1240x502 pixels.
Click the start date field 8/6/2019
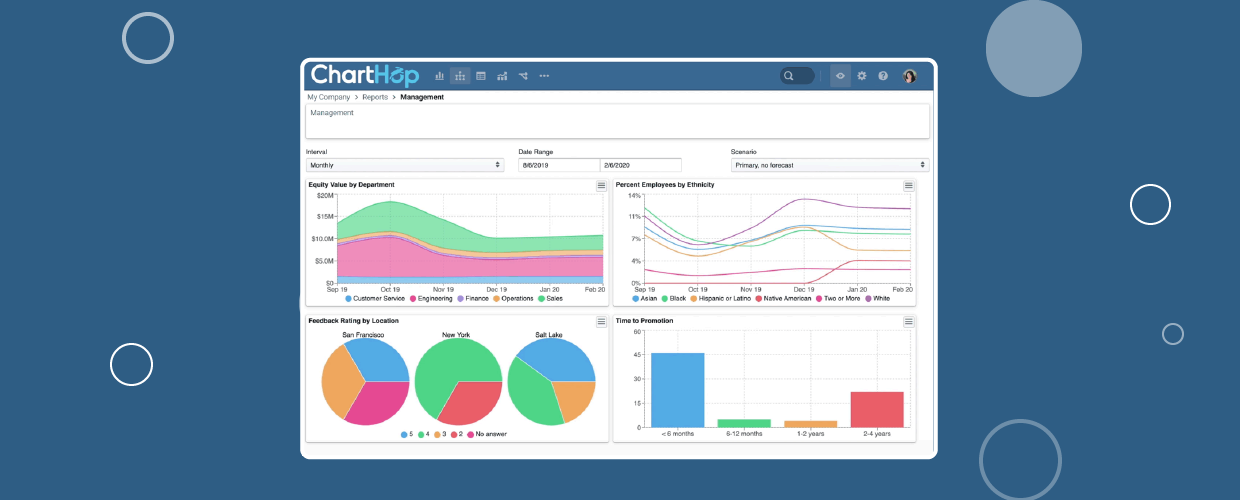558,165
